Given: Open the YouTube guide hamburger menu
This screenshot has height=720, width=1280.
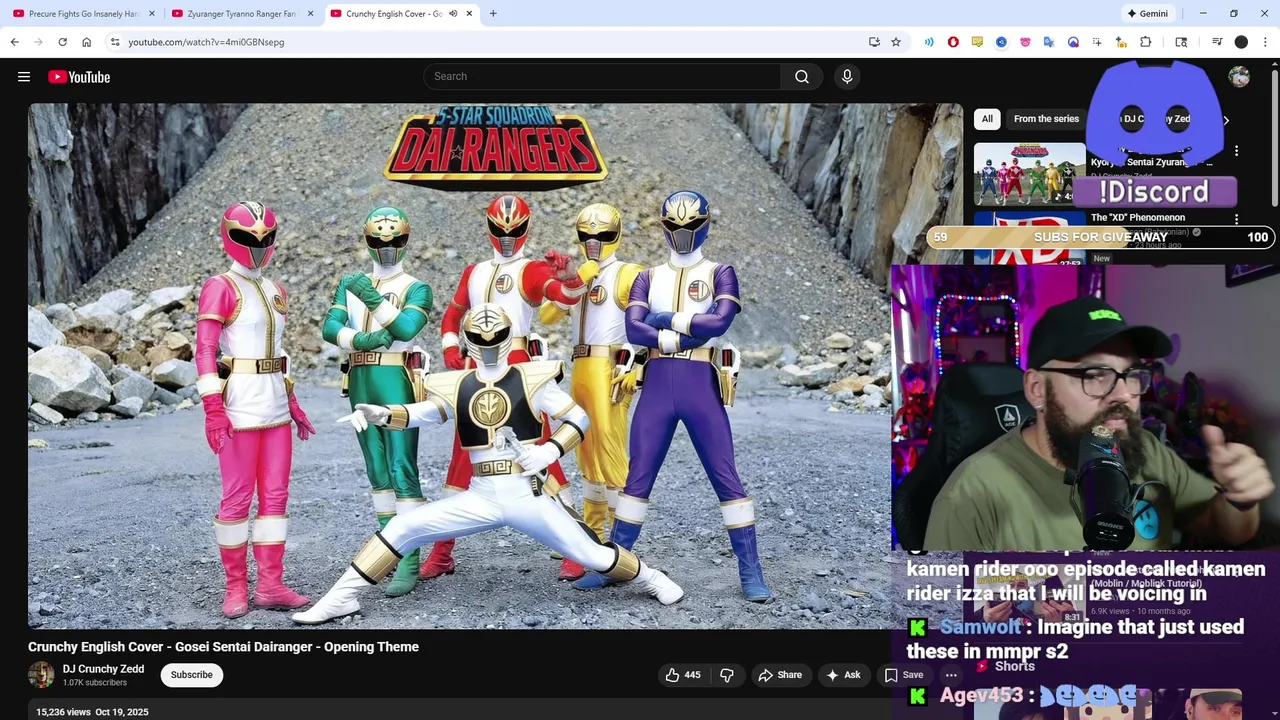Looking at the screenshot, I should coord(24,77).
